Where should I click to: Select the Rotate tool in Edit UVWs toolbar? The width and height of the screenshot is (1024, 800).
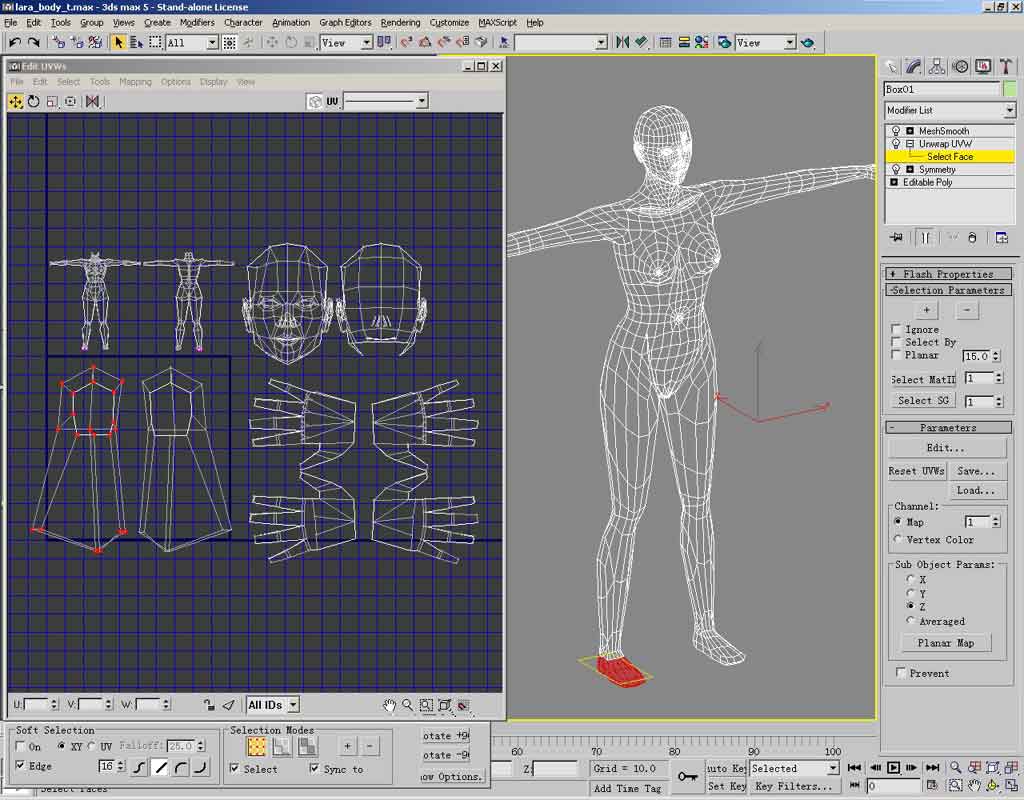point(34,101)
